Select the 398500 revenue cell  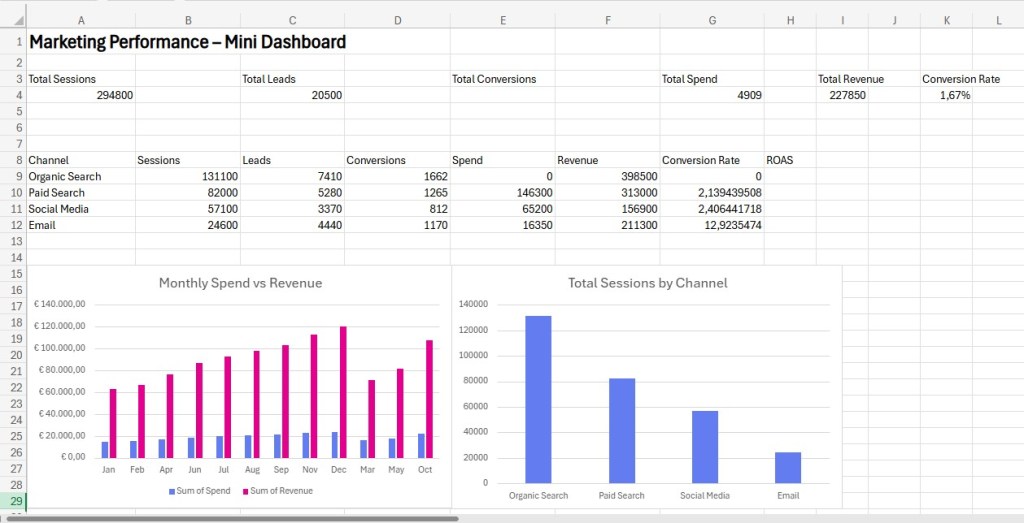pyautogui.click(x=607, y=176)
